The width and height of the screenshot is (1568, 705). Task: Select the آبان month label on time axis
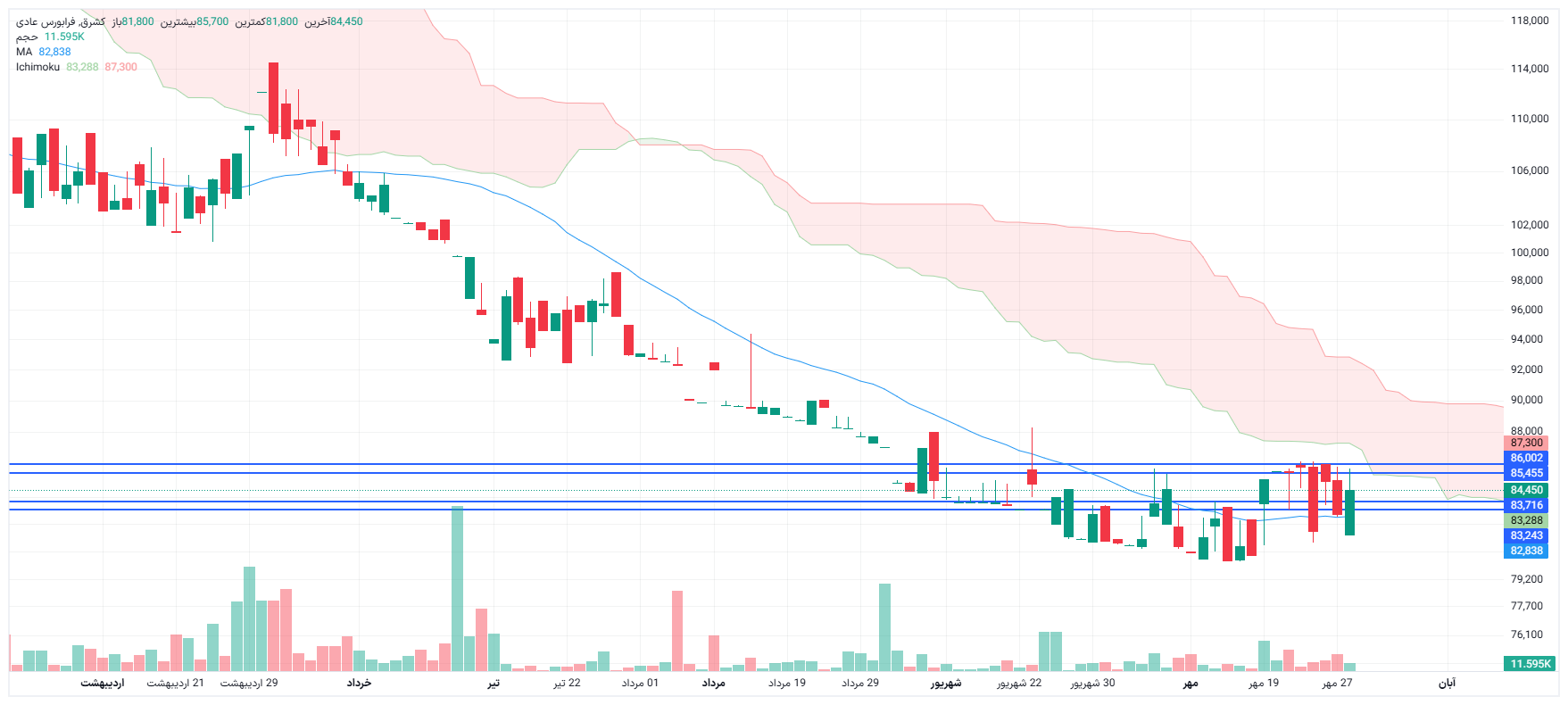coord(1447,683)
